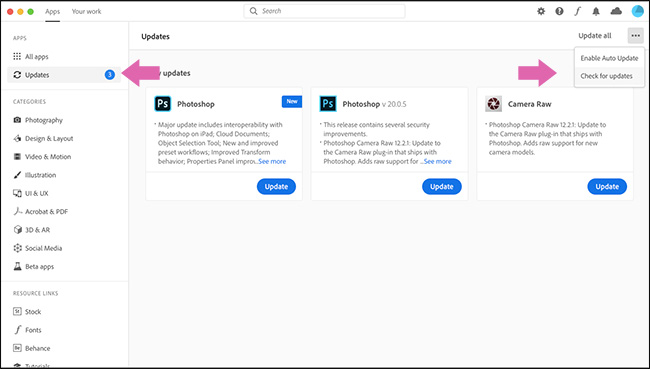Click the blue updates count badge 3
Image resolution: width=650 pixels, height=369 pixels.
pos(109,75)
